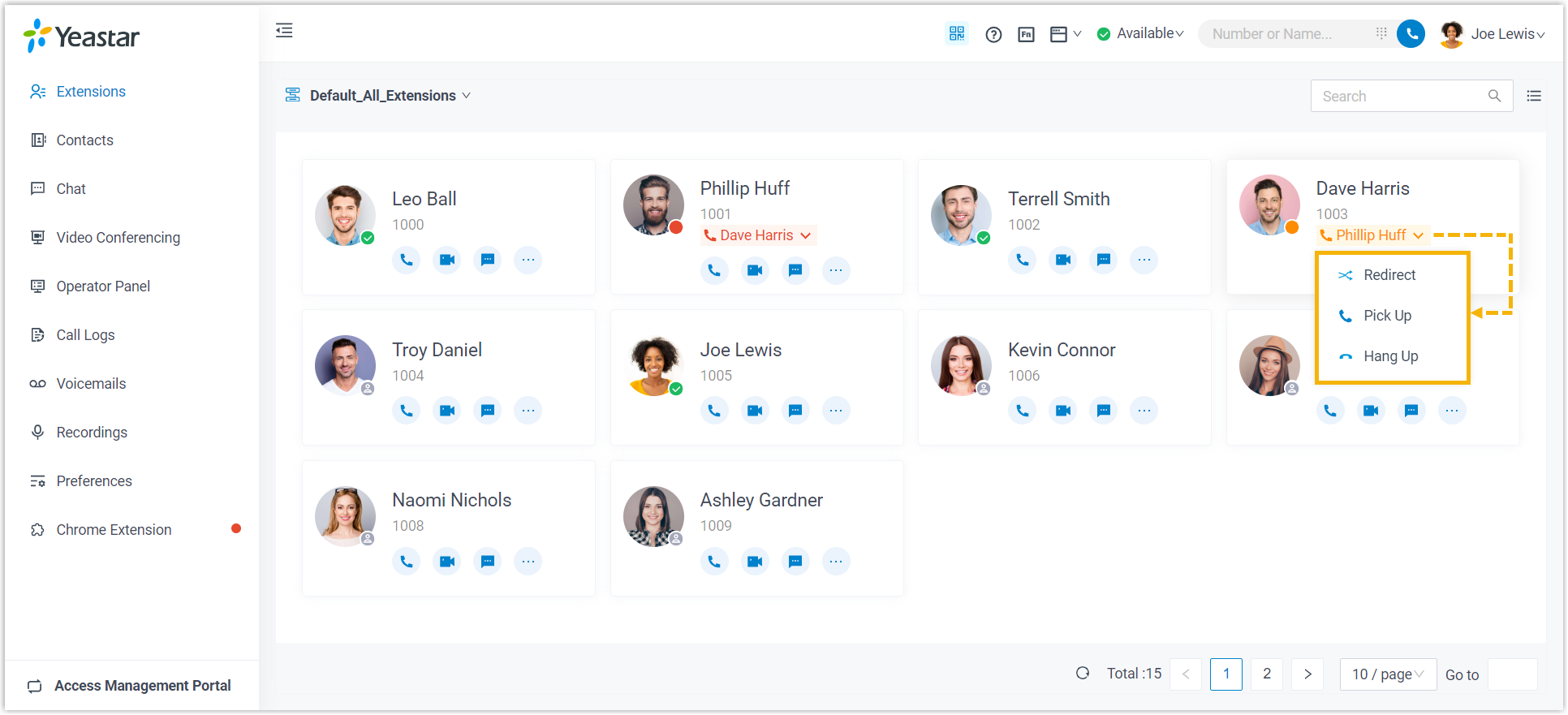Open the help question mark icon
The image size is (1568, 715).
click(x=993, y=34)
